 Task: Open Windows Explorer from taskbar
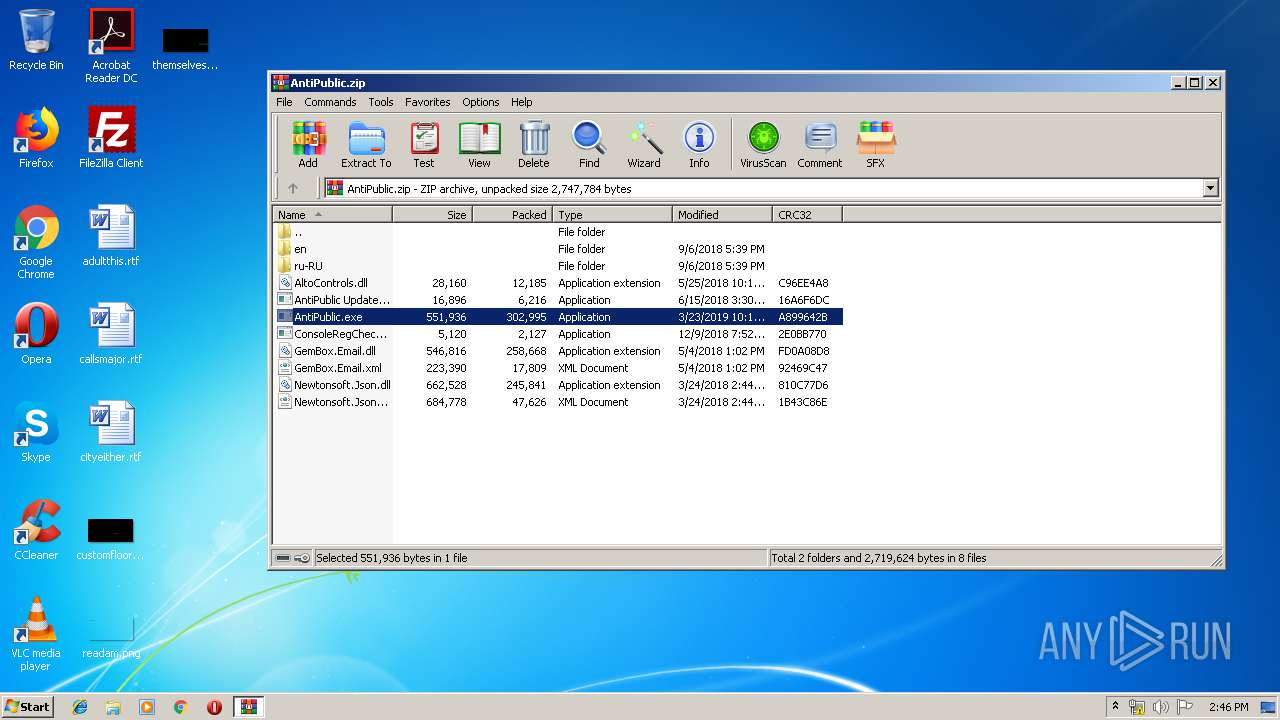pos(113,707)
